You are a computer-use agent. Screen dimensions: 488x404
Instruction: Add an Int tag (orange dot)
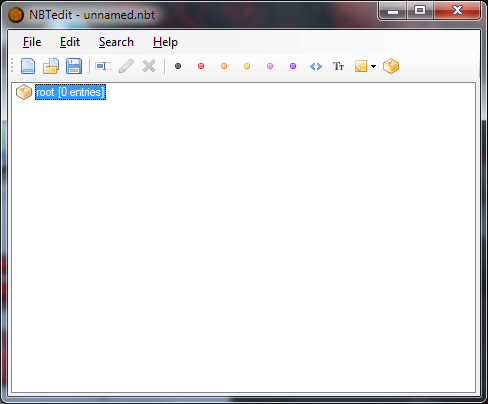click(x=224, y=66)
